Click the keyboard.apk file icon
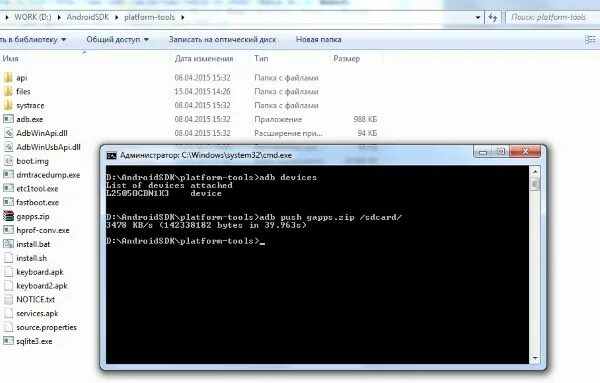The height and width of the screenshot is (383, 600). pyautogui.click(x=8, y=272)
